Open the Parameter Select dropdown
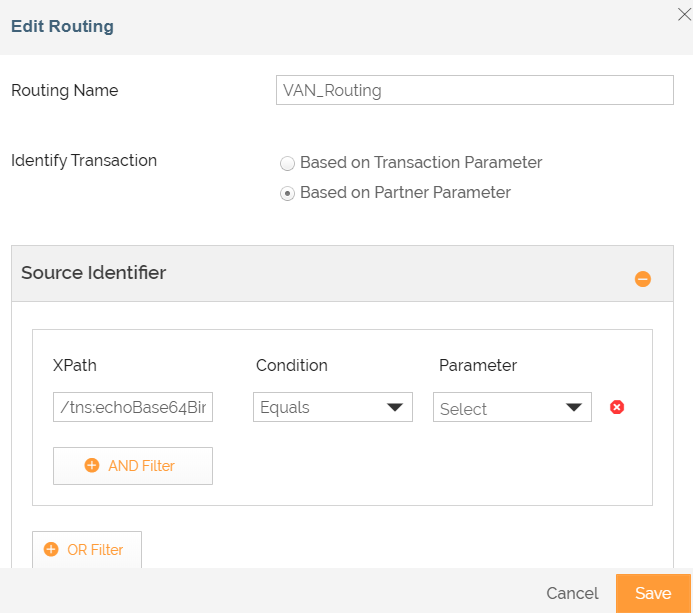This screenshot has width=693, height=613. pyautogui.click(x=512, y=407)
